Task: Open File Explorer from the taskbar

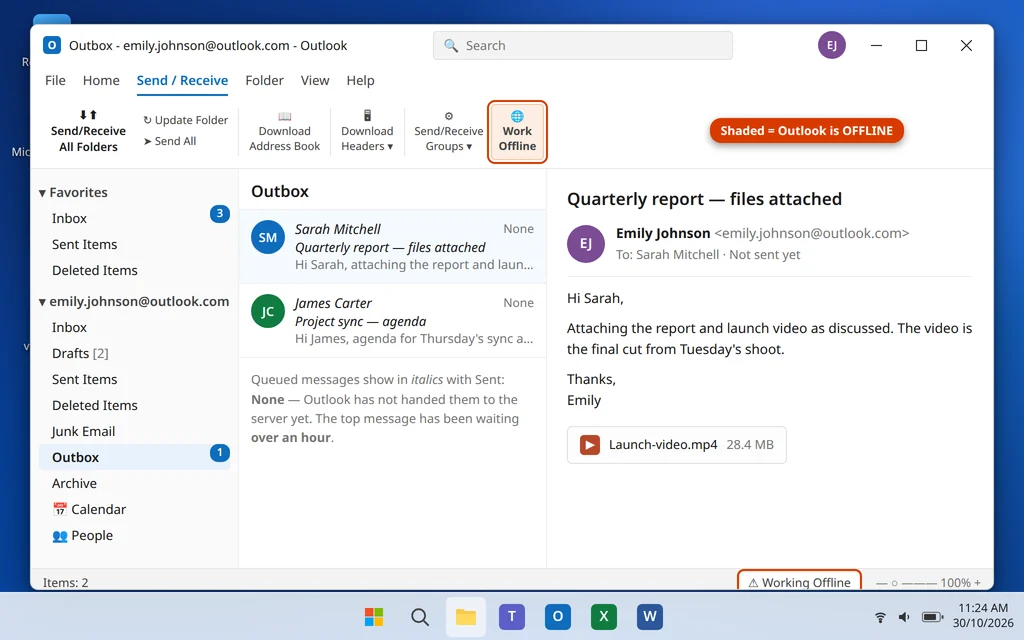Action: (x=466, y=616)
